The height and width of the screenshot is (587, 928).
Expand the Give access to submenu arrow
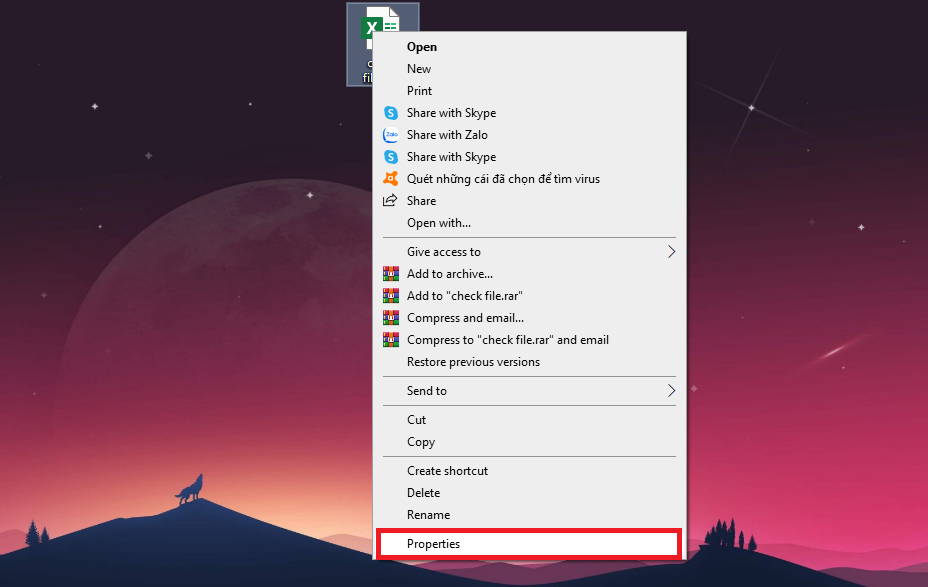[x=671, y=251]
